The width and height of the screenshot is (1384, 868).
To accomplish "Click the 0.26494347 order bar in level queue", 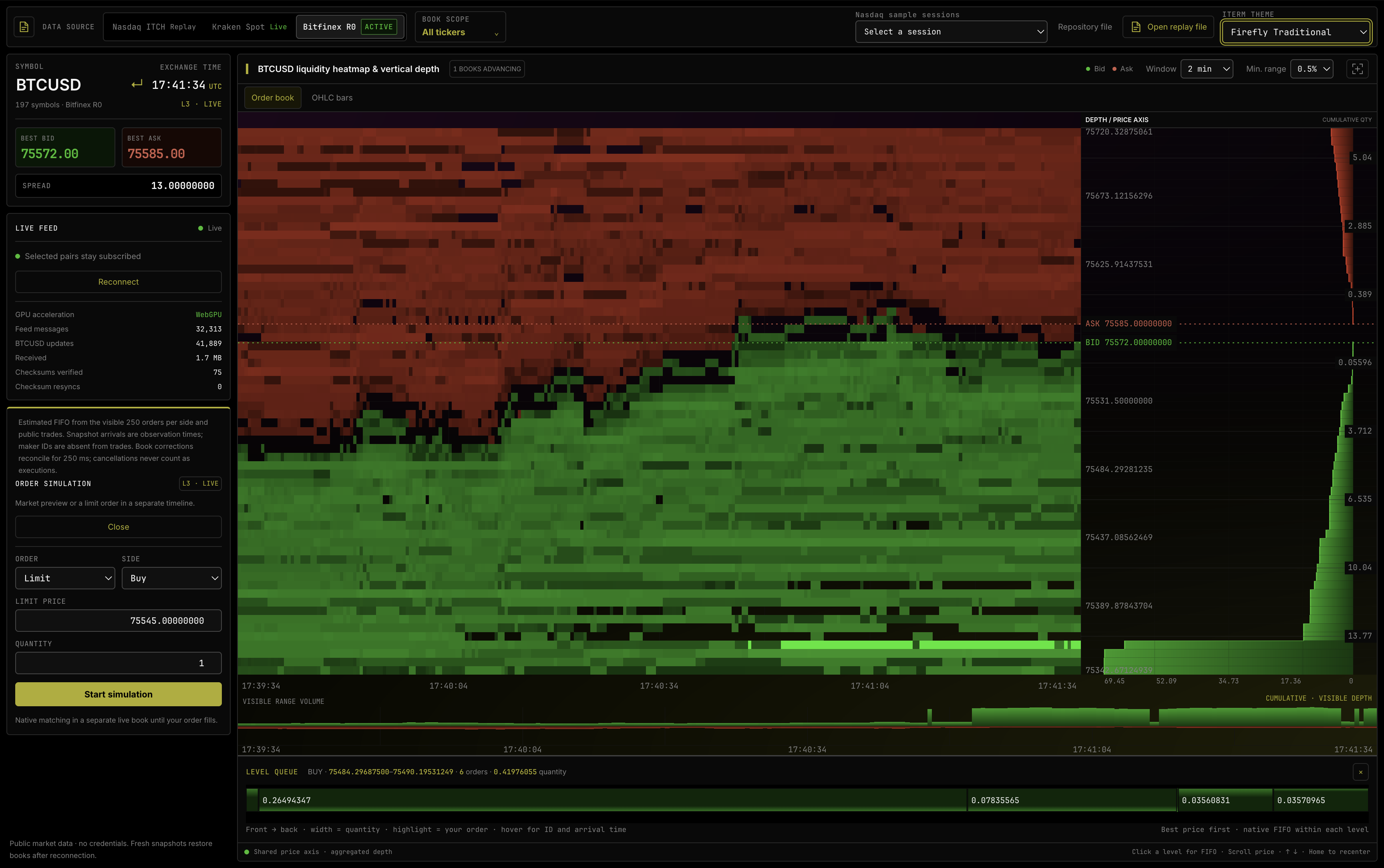I will [x=612, y=800].
